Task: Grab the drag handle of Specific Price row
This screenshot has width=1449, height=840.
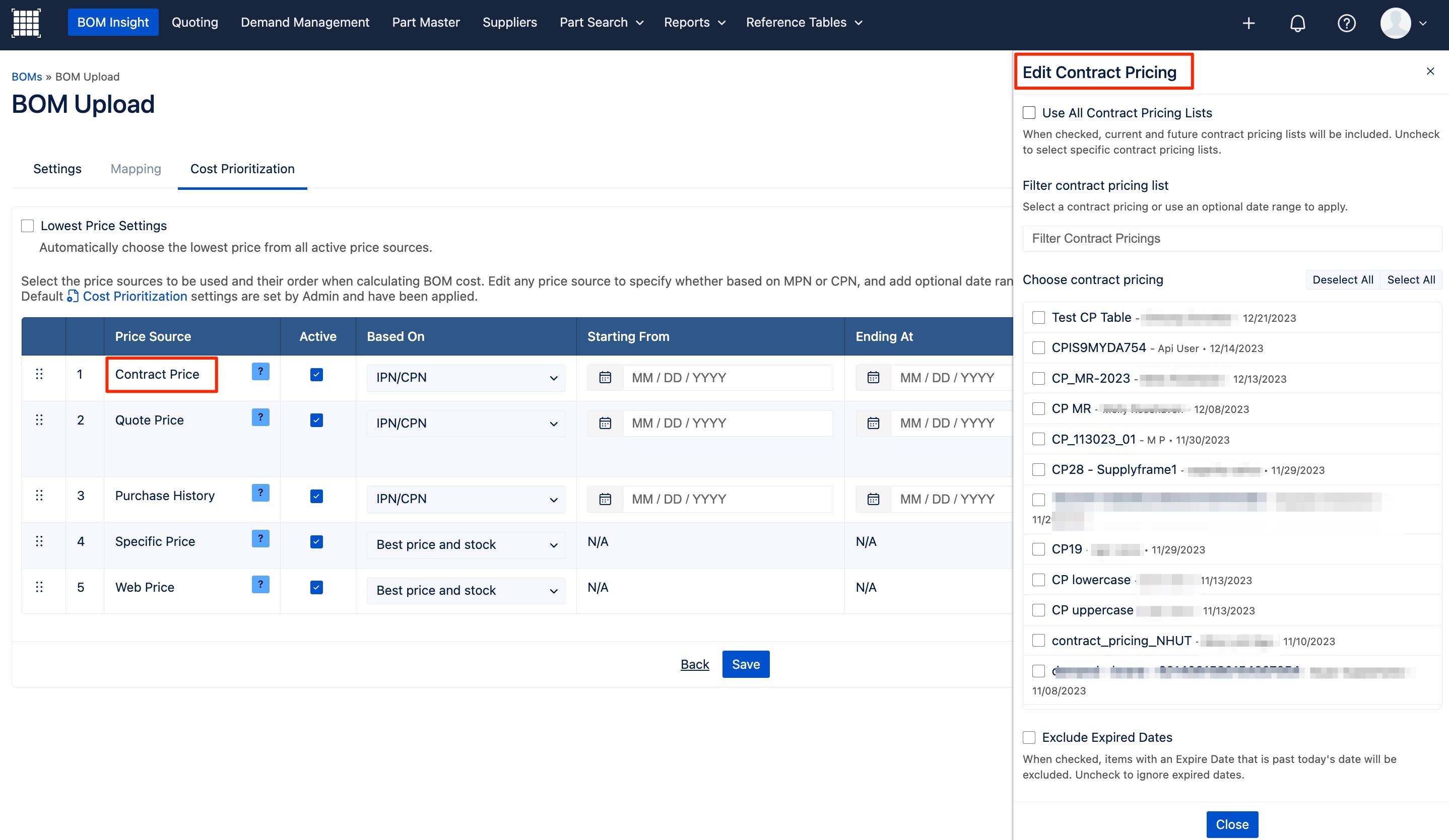Action: 39,541
